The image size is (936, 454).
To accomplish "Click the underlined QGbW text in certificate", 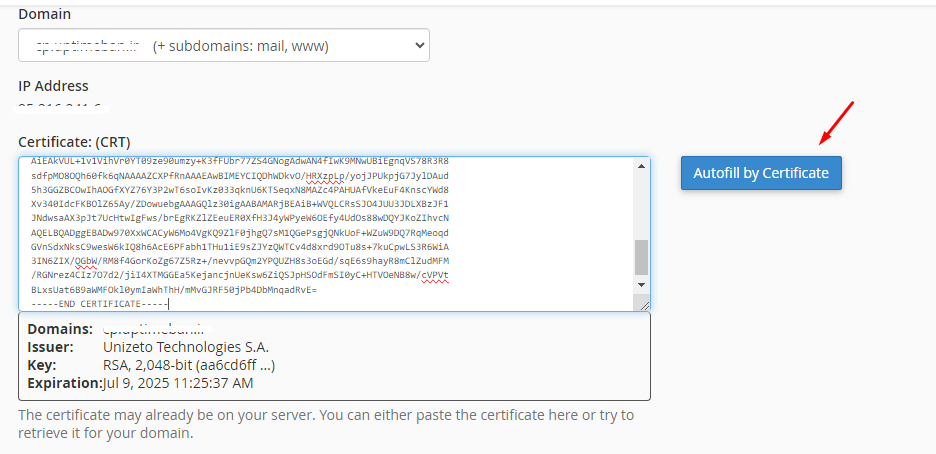I will pyautogui.click(x=80, y=261).
